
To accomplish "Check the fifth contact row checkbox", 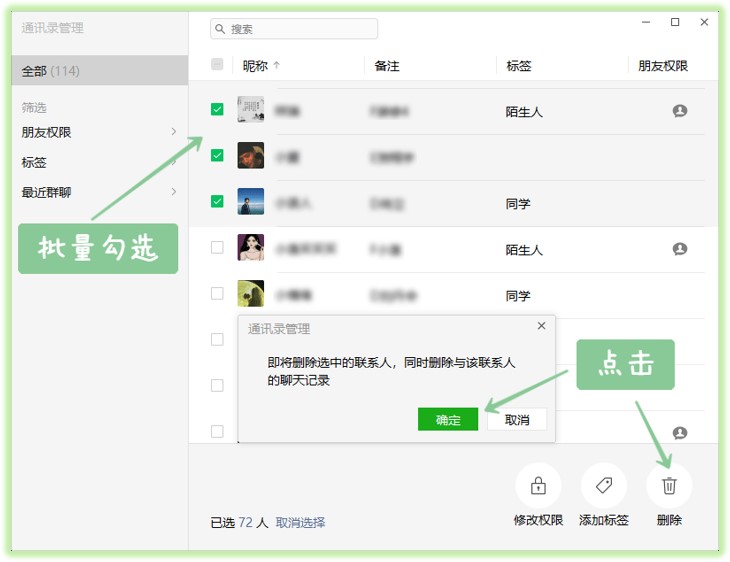I will click(x=217, y=293).
